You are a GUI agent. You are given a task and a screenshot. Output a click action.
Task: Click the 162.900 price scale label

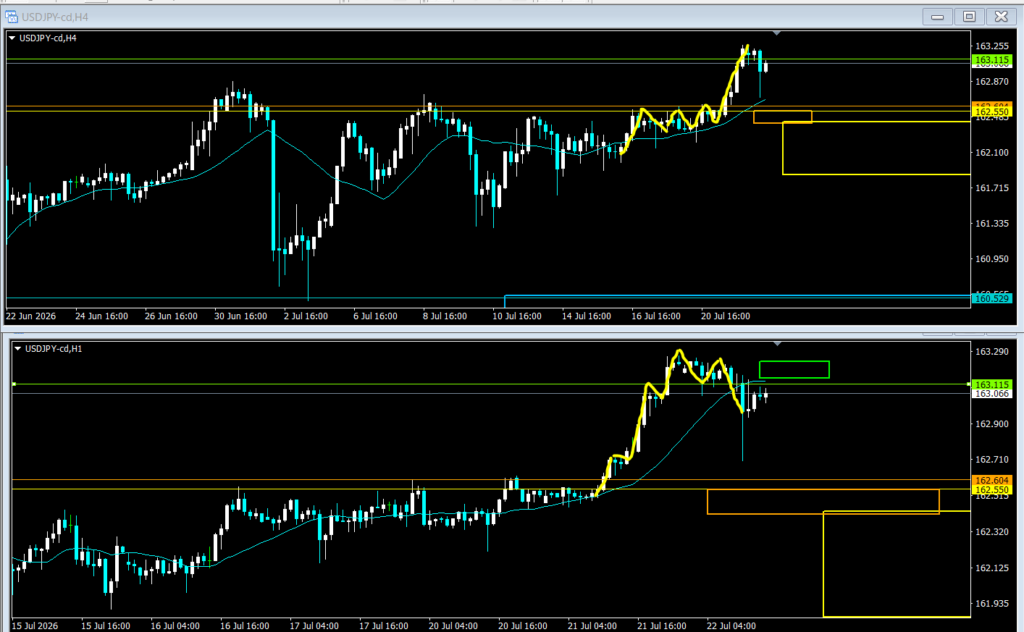click(x=991, y=424)
